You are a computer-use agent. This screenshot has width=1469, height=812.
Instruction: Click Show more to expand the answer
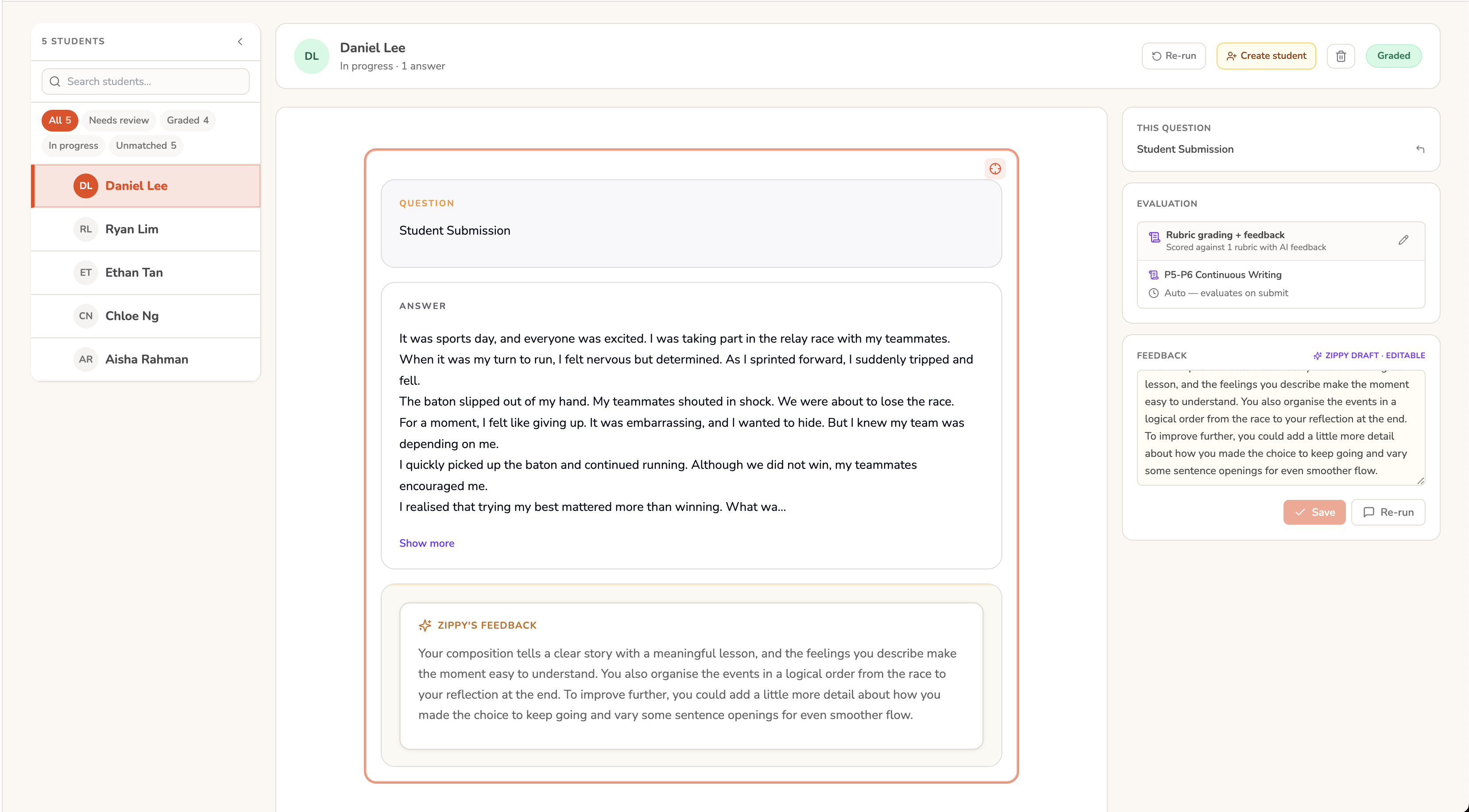pyautogui.click(x=426, y=543)
